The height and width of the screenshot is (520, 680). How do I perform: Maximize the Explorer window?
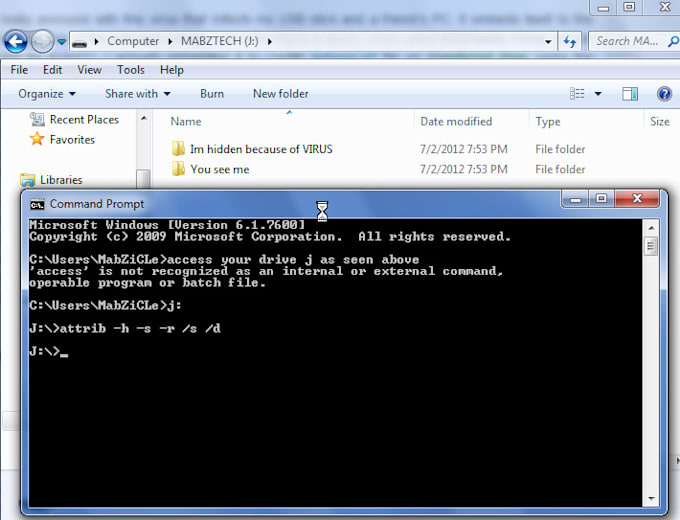tap(629, 7)
